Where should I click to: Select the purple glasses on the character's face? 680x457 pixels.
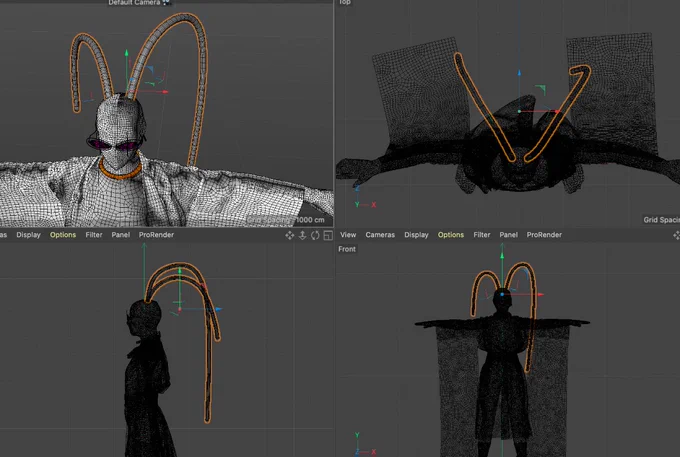click(114, 144)
